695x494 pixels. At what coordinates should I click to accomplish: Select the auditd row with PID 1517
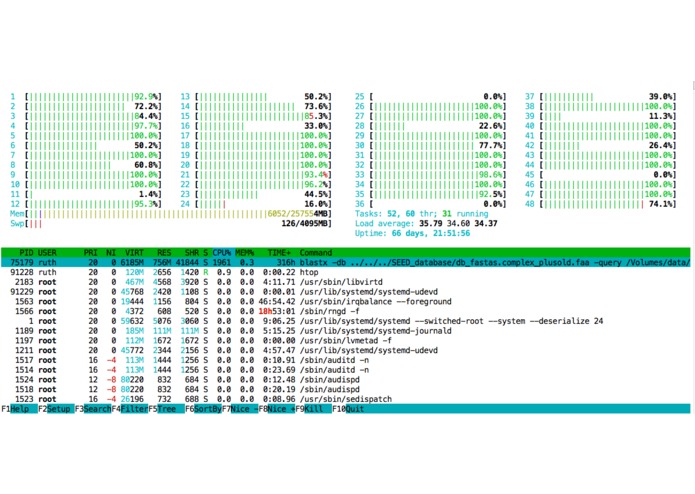click(x=346, y=360)
